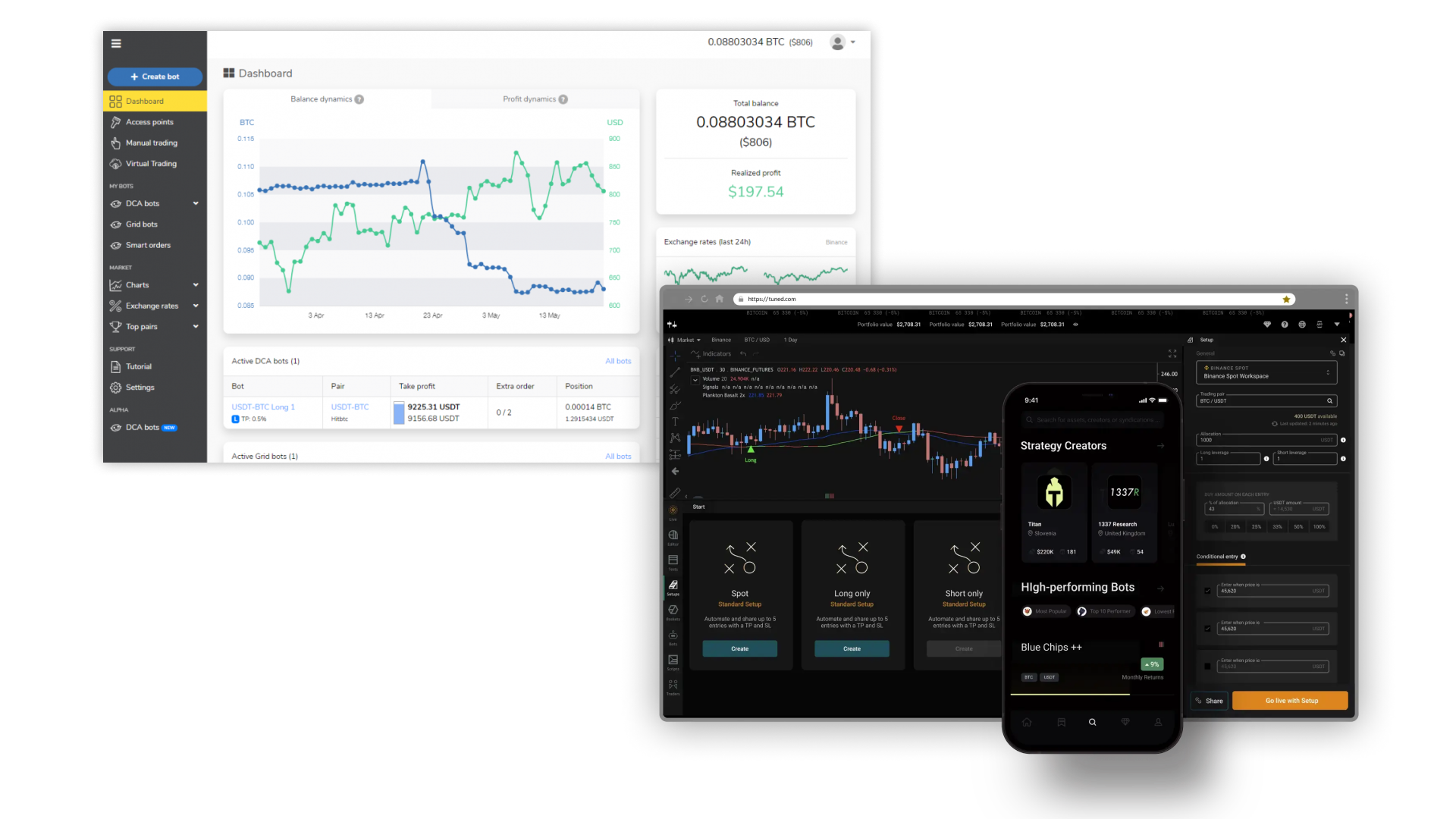1456x819 pixels.
Task: Click Create bot button
Action: click(x=153, y=76)
